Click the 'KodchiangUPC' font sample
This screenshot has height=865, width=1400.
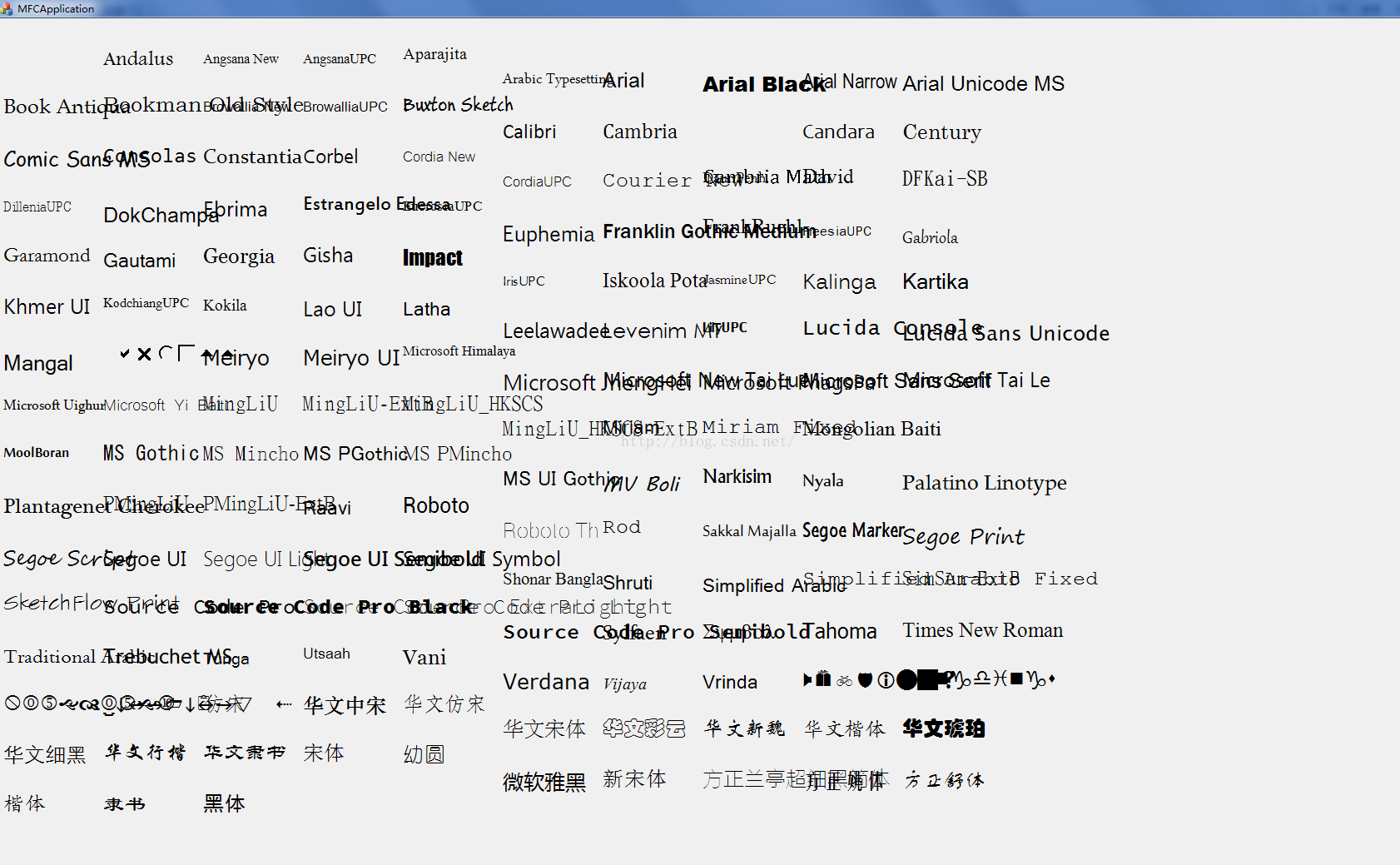[x=146, y=303]
